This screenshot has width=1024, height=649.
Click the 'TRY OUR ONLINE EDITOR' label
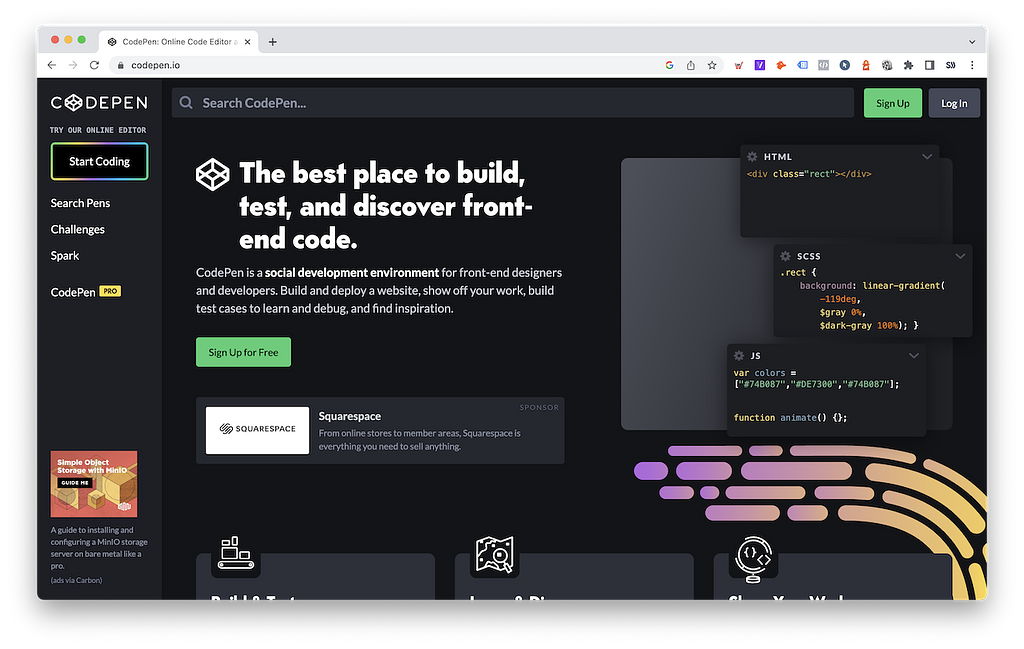coord(98,130)
